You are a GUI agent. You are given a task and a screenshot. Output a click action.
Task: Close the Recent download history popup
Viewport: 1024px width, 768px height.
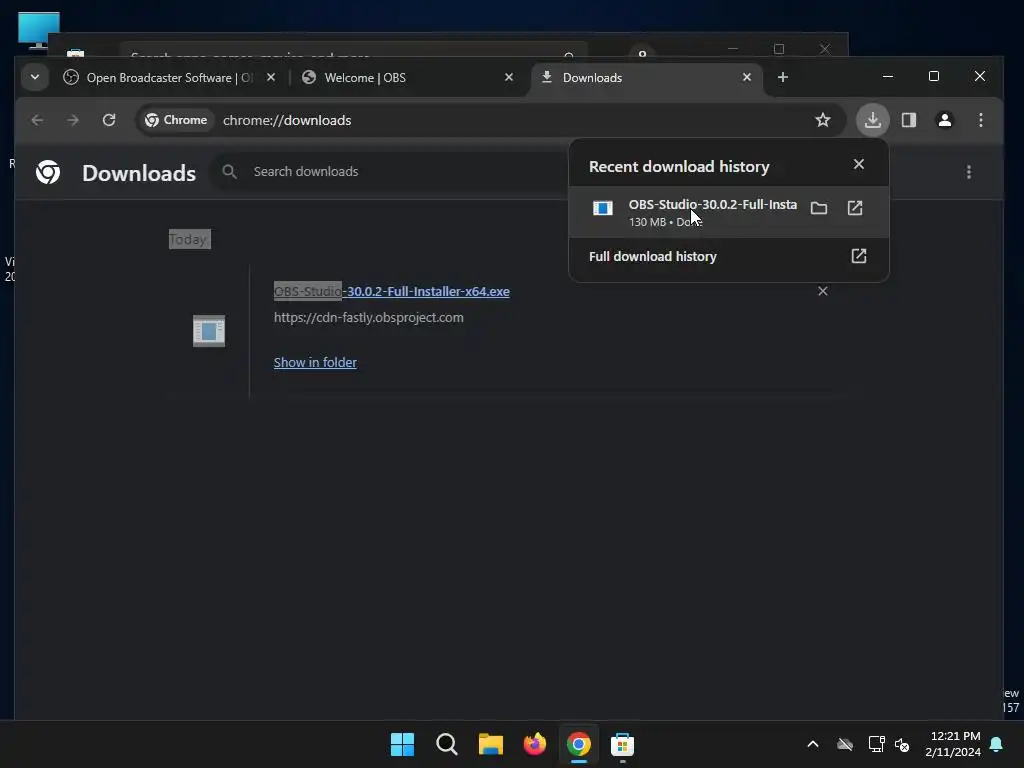click(859, 165)
